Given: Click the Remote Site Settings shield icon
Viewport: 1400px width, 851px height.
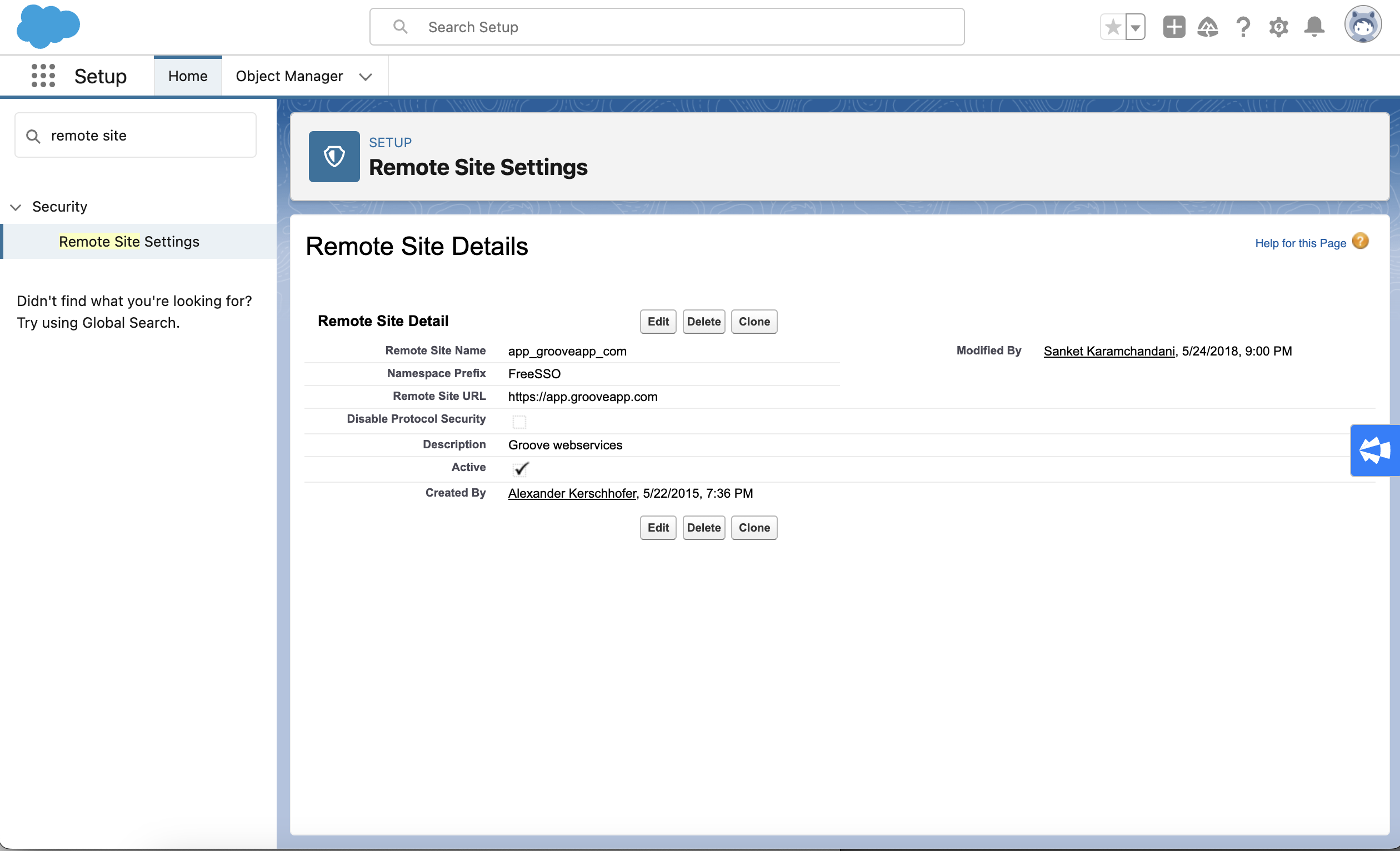Looking at the screenshot, I should pyautogui.click(x=334, y=156).
